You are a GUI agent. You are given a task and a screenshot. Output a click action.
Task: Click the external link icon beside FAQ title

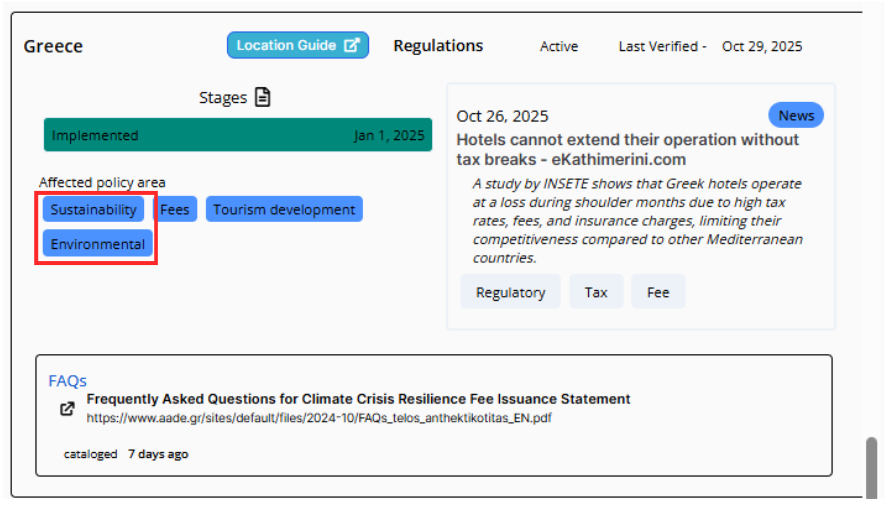tap(67, 408)
